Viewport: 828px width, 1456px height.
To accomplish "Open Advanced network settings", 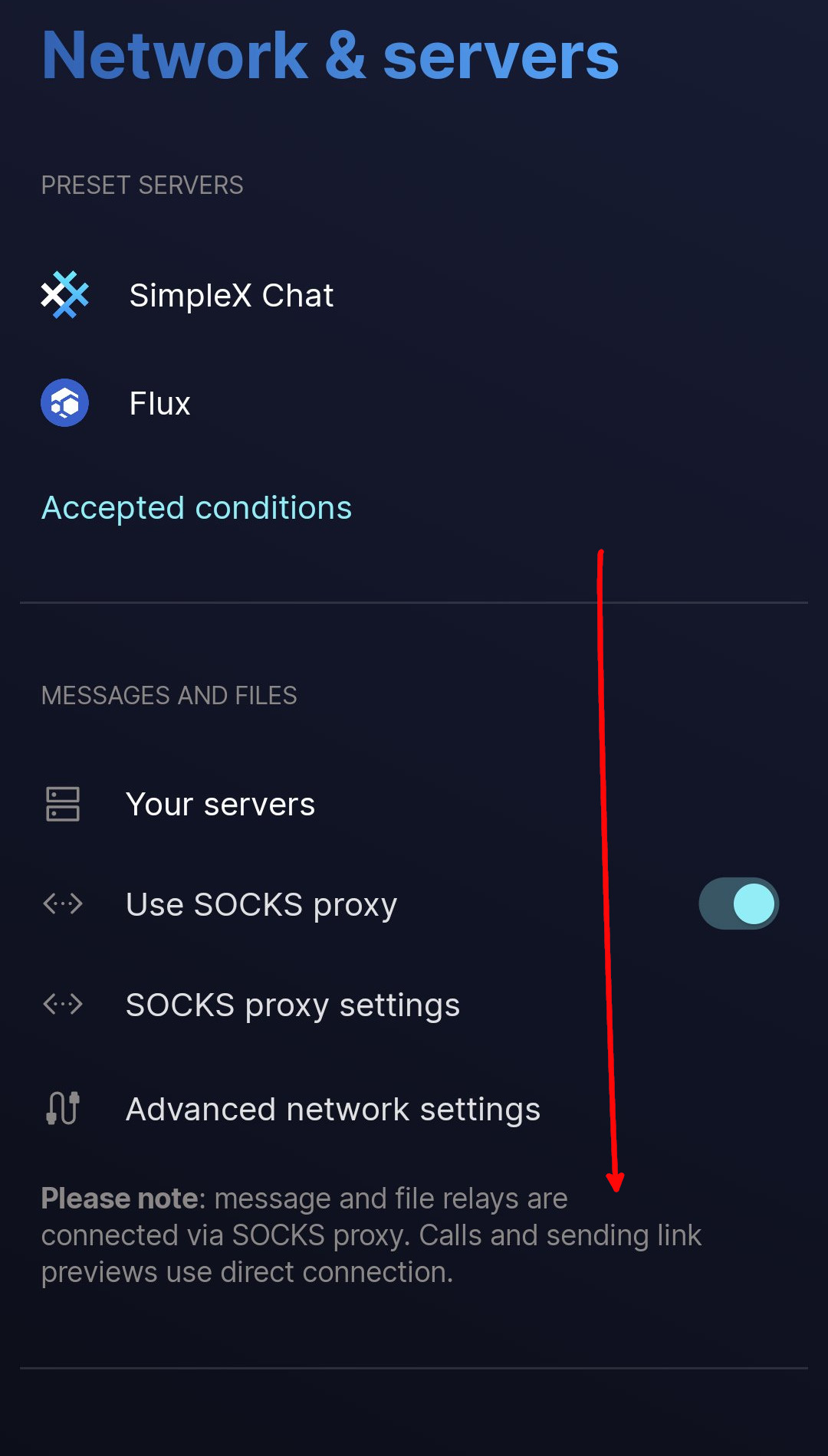I will 333,1110.
